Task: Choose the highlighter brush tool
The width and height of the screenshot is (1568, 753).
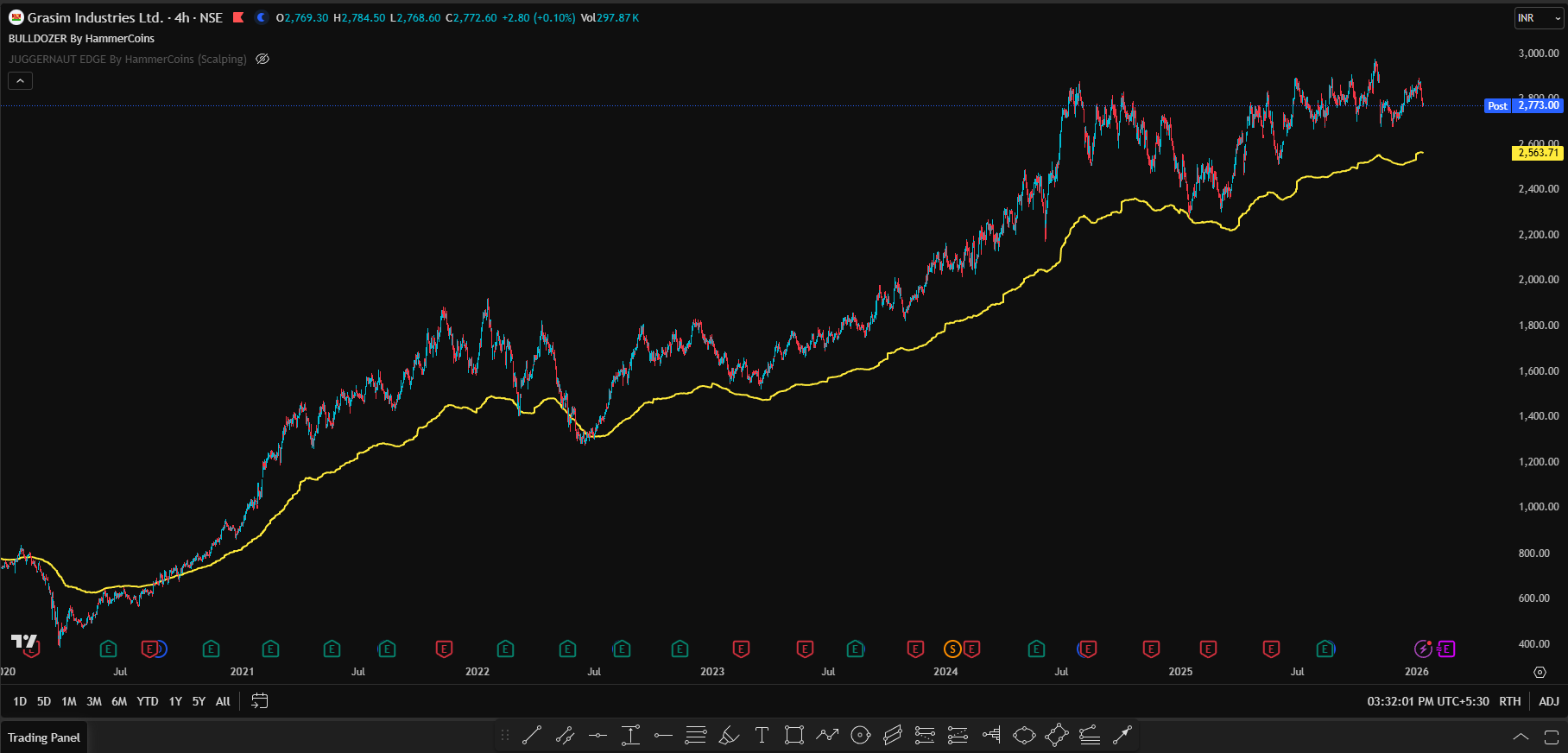Action: tap(729, 735)
